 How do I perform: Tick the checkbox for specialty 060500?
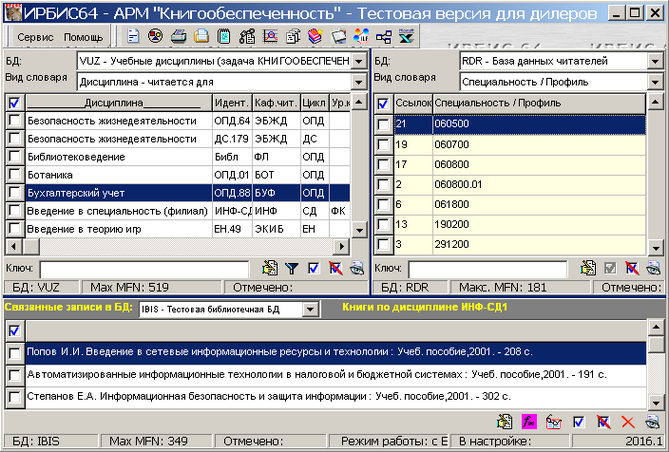coord(383,124)
